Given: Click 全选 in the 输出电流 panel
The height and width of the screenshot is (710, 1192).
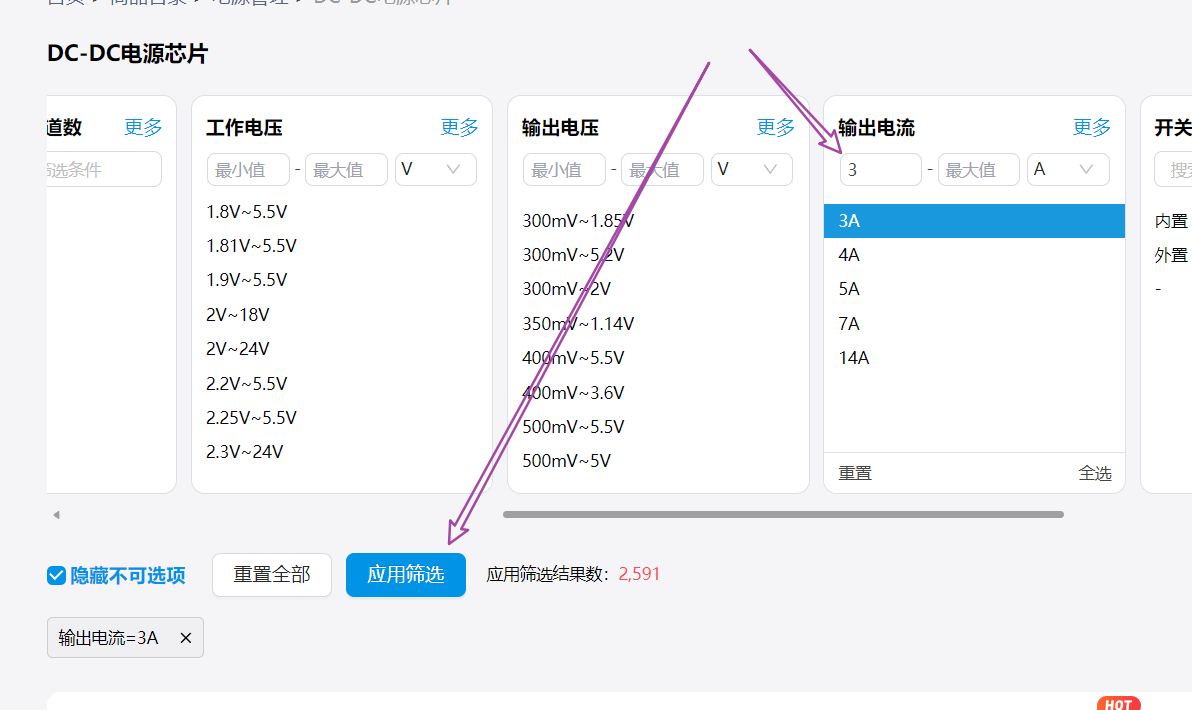Looking at the screenshot, I should coord(1094,473).
